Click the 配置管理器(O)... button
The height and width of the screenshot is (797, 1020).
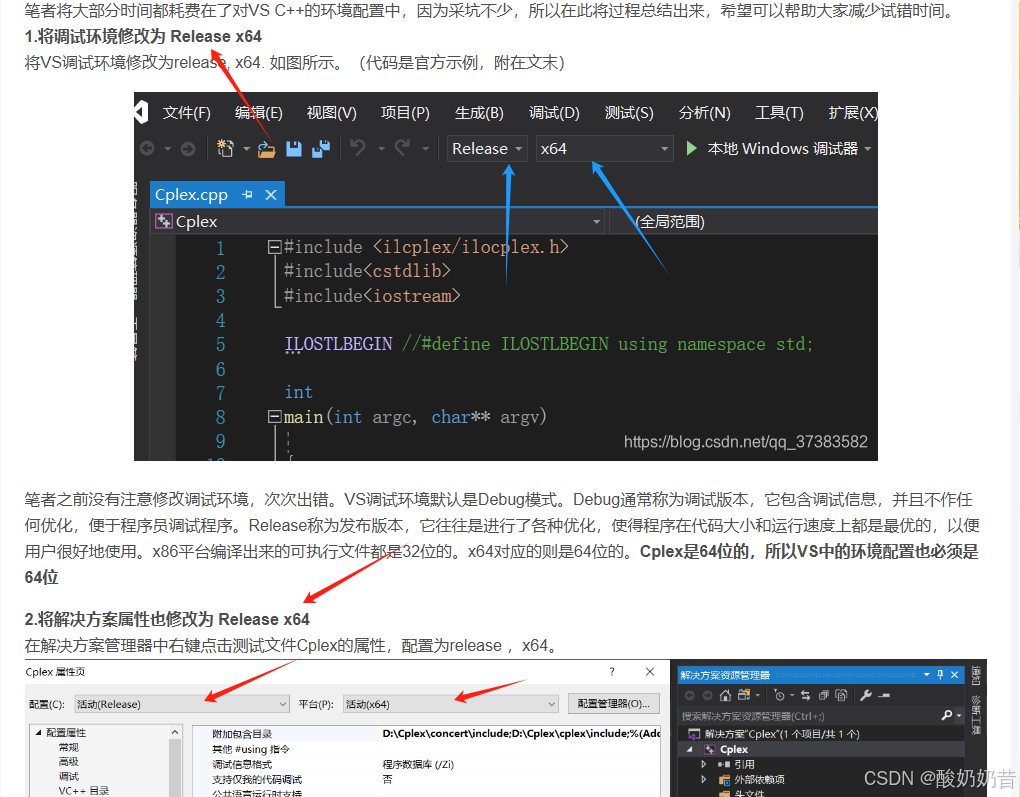click(x=613, y=703)
